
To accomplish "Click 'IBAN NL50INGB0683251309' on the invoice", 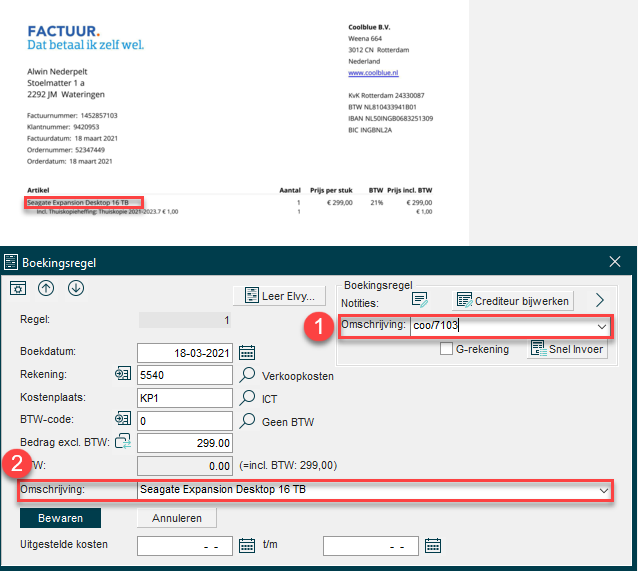I will [x=391, y=118].
